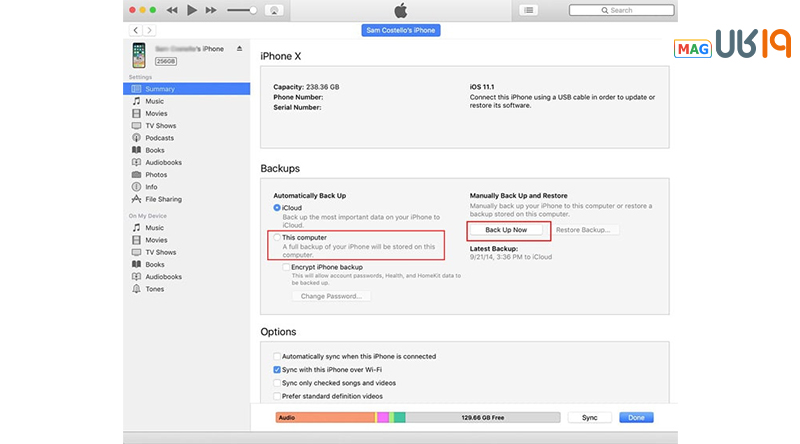Go forward with the right chevron button
Image resolution: width=800 pixels, height=444 pixels.
(149, 31)
